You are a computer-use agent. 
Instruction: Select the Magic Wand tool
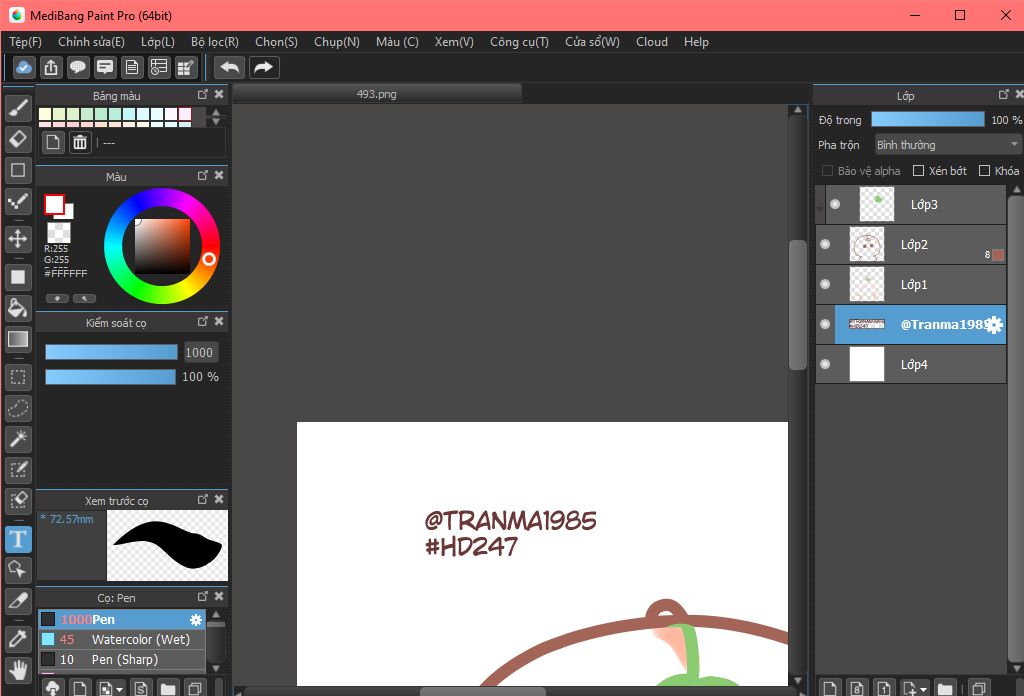click(18, 439)
